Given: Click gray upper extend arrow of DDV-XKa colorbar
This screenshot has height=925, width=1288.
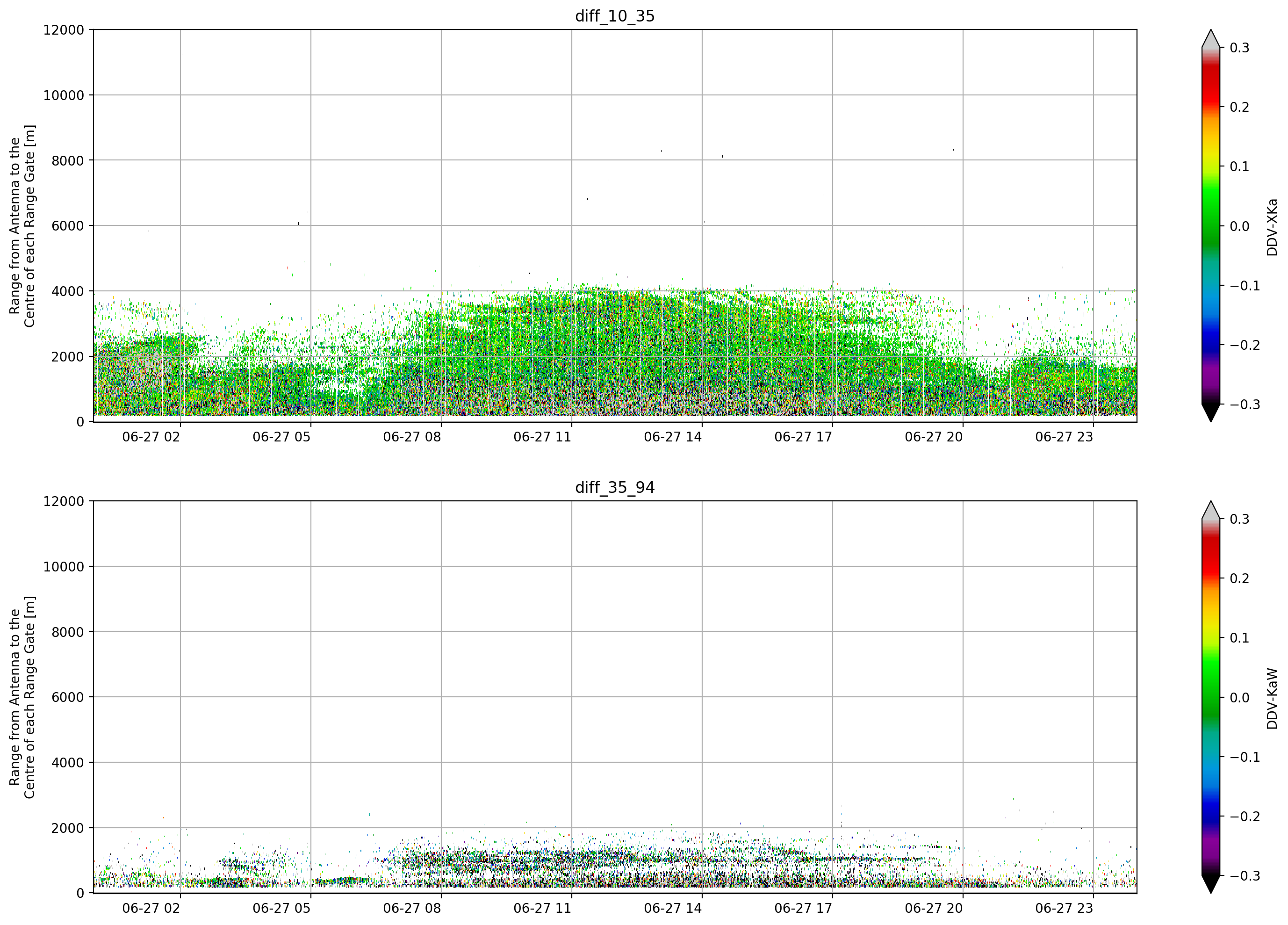Looking at the screenshot, I should tap(1211, 39).
